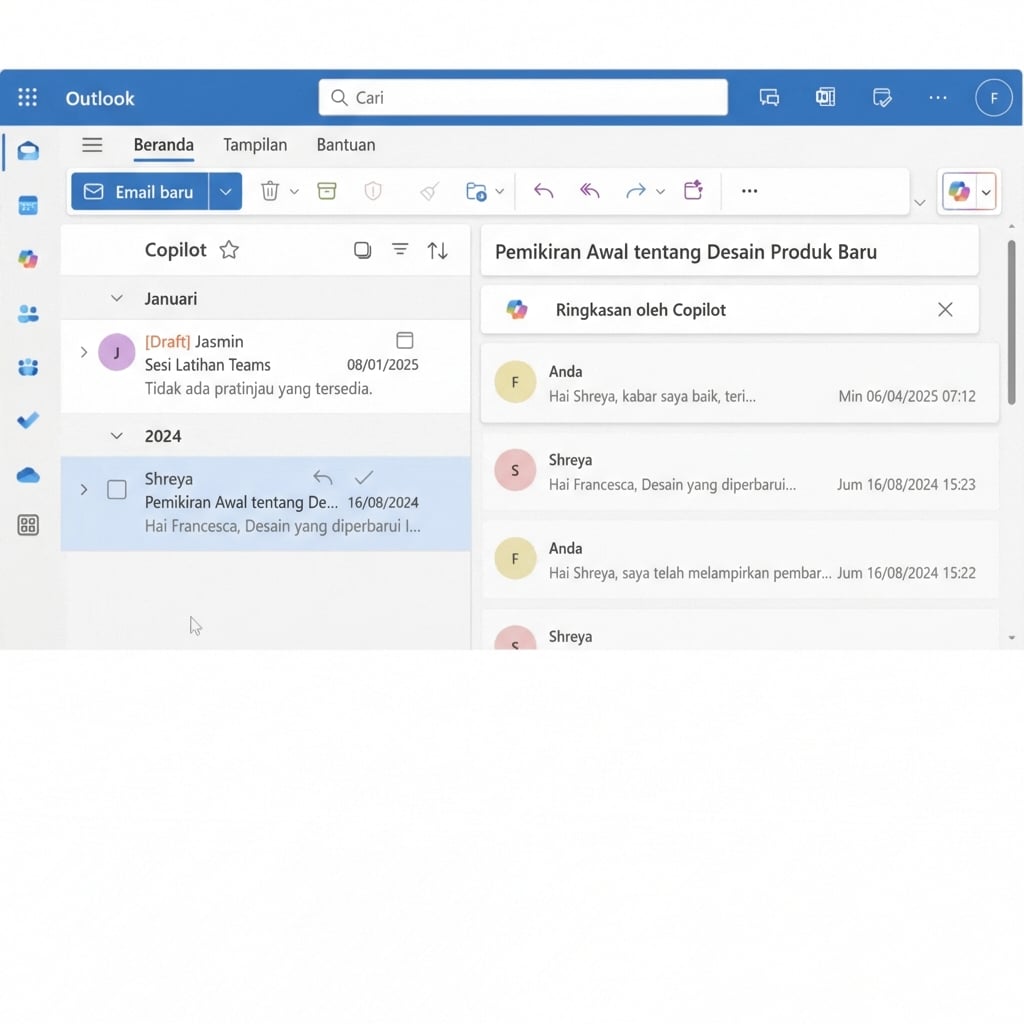Switch to the Tampilan tab
The image size is (1024, 1024).
click(x=254, y=145)
